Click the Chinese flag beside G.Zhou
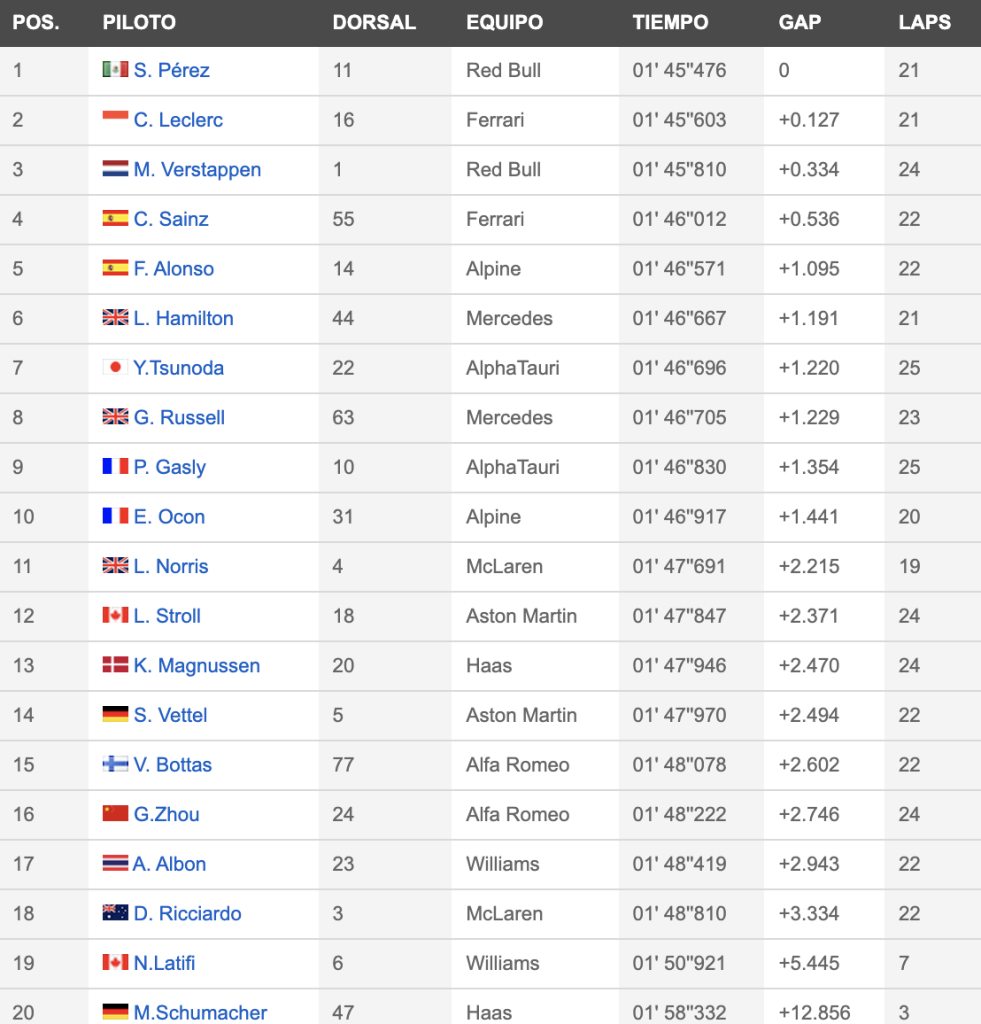The width and height of the screenshot is (981, 1024). (x=115, y=813)
